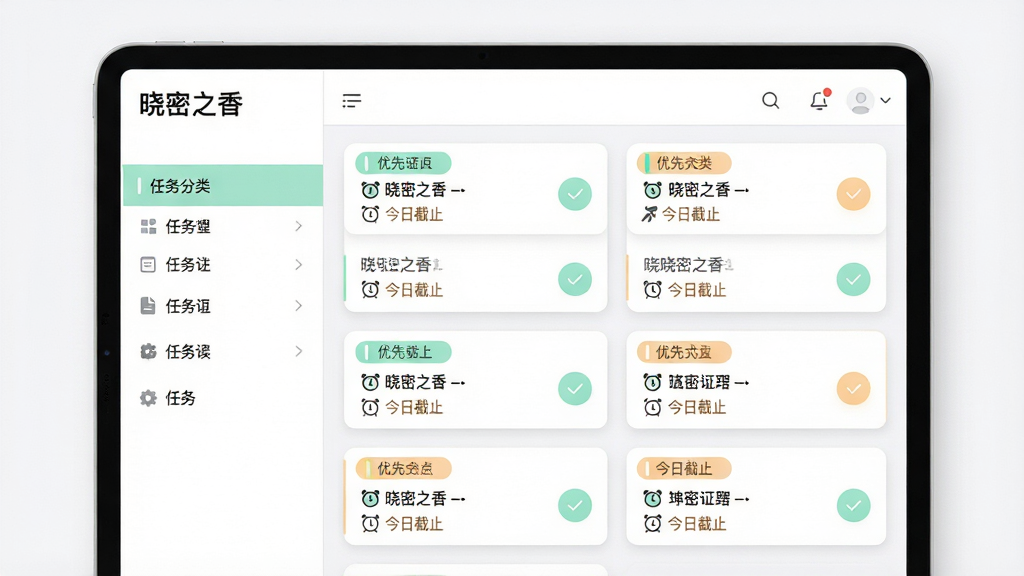This screenshot has height=576, width=1024.
Task: Click the user avatar picture
Action: [x=861, y=101]
